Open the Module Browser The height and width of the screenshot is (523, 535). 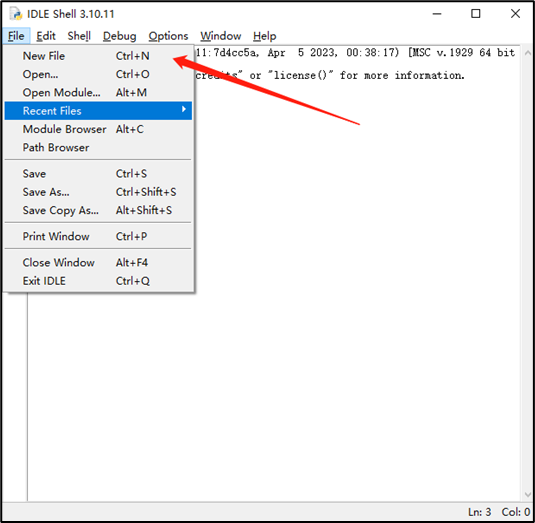pyautogui.click(x=98, y=129)
